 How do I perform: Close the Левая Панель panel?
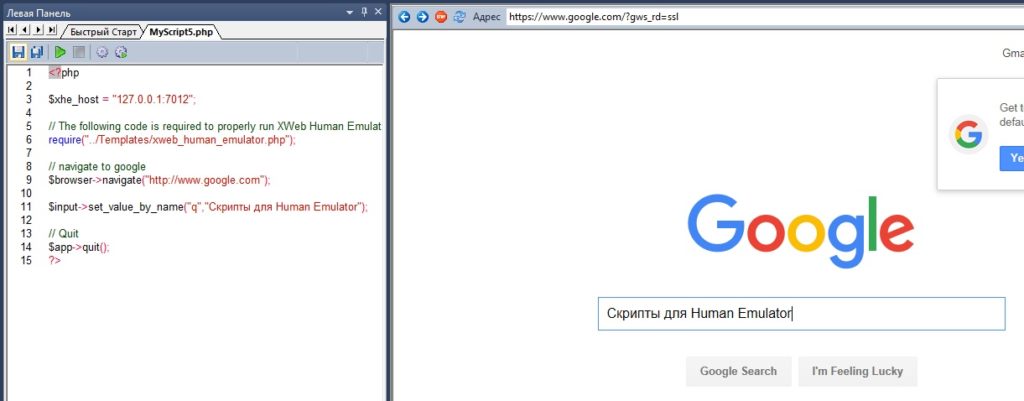[x=378, y=12]
